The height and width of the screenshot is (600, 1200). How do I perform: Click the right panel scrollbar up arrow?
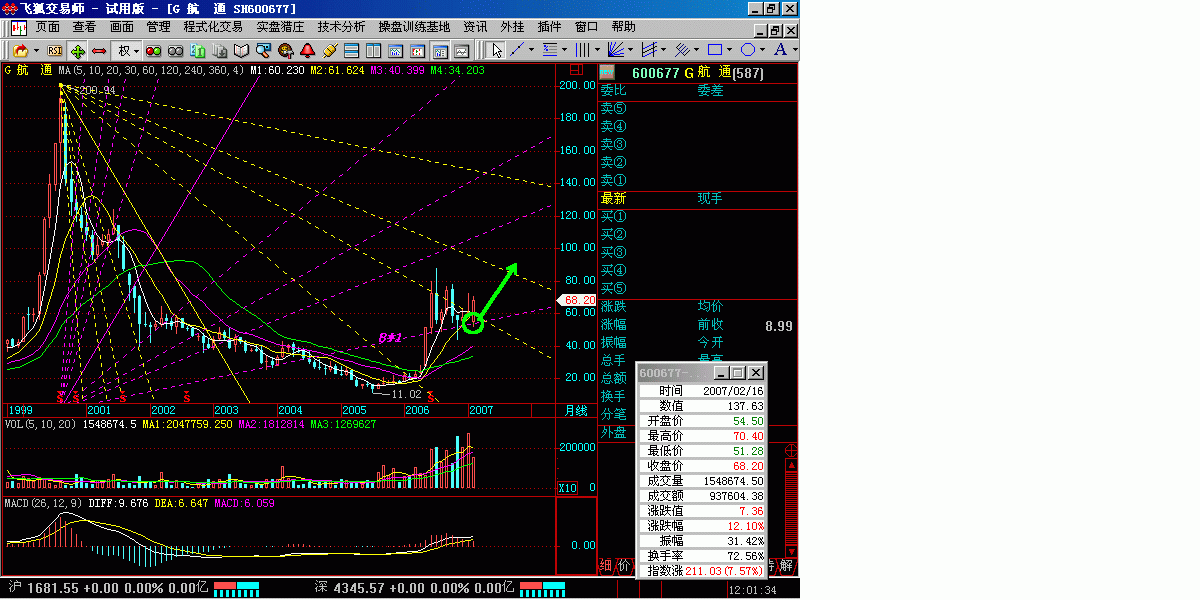tap(791, 451)
